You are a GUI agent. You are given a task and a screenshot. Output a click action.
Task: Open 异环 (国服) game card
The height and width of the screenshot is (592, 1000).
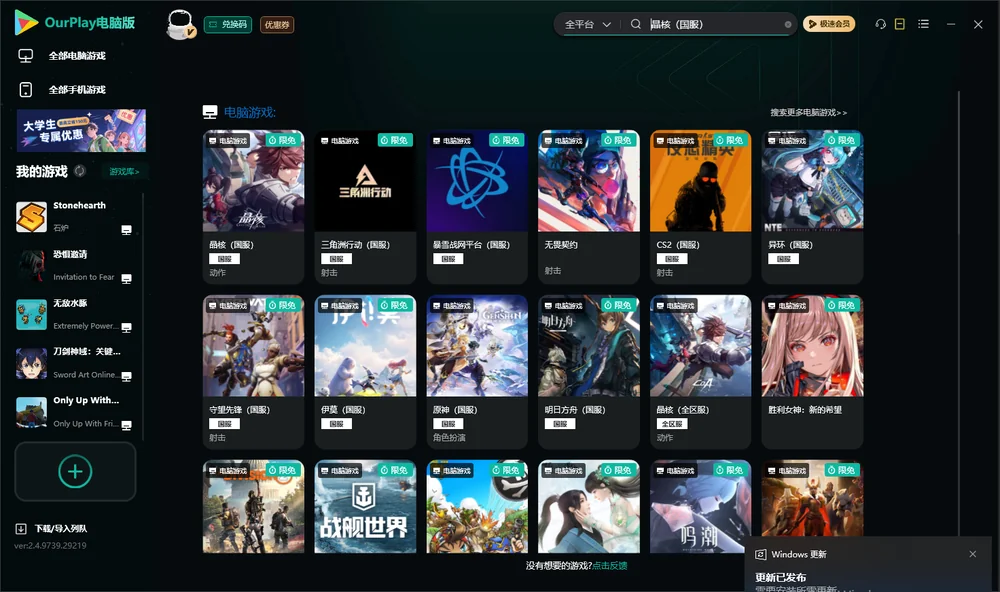point(812,207)
